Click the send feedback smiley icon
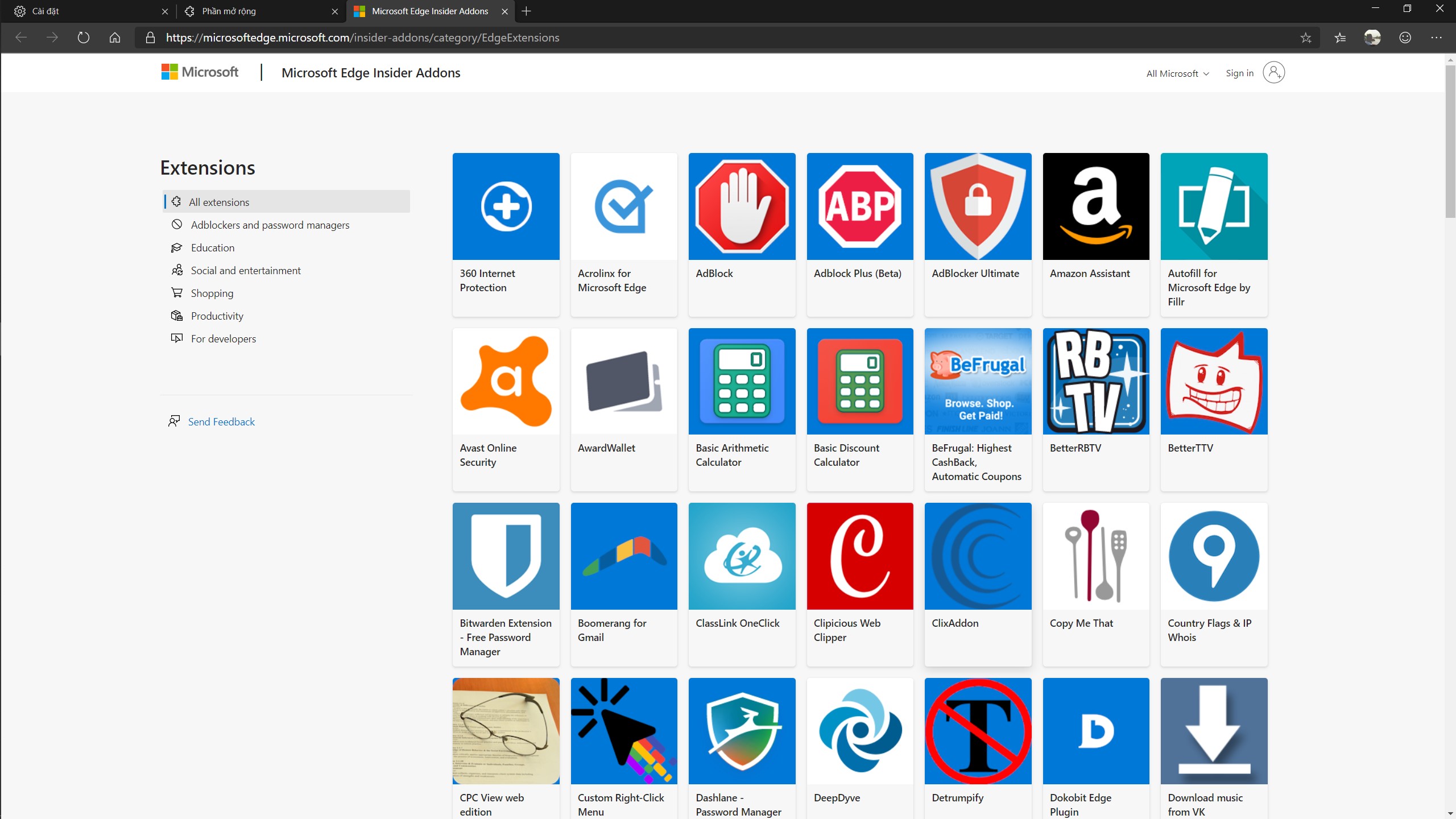Viewport: 1456px width, 819px height. (x=1405, y=38)
